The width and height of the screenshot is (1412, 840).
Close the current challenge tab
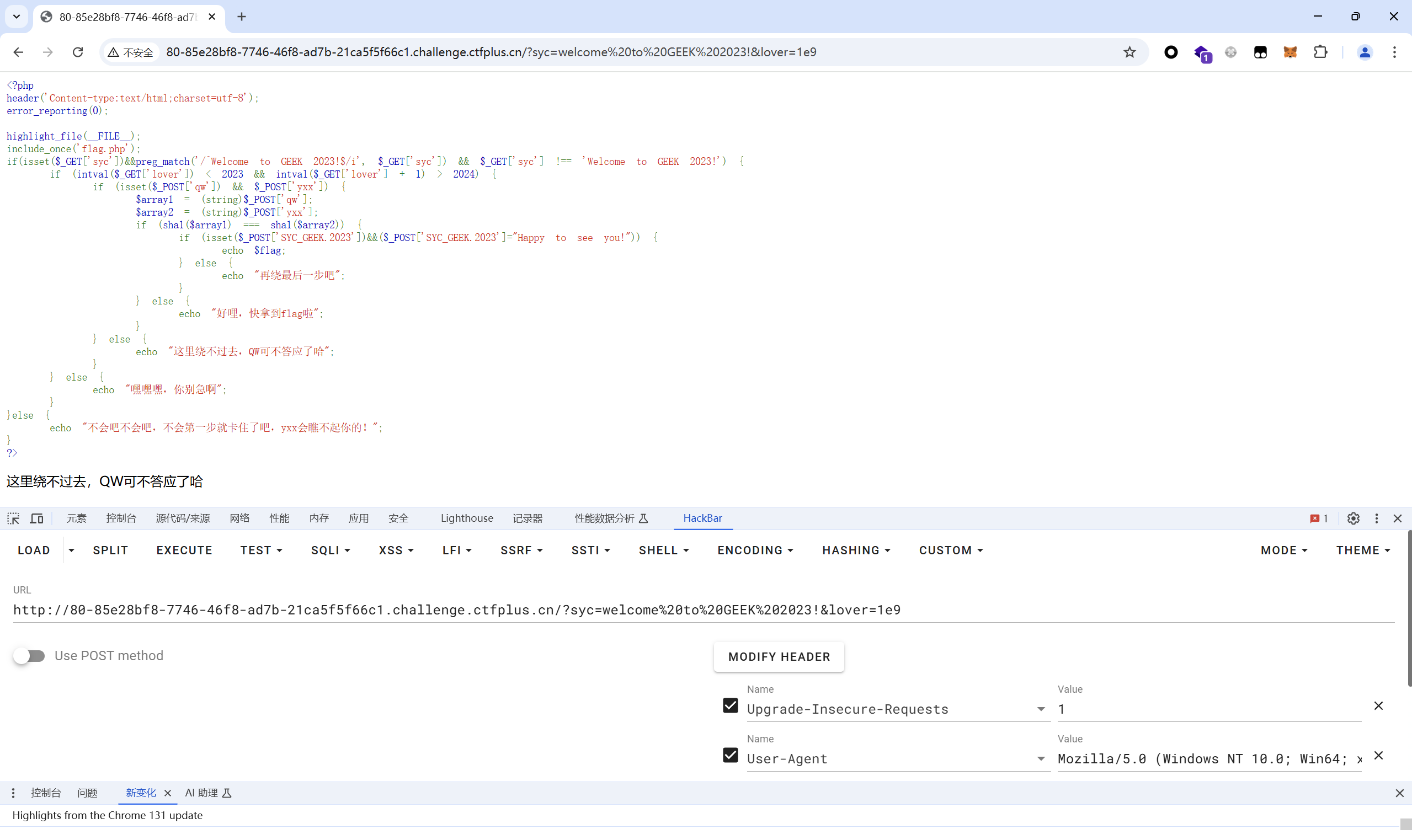click(212, 17)
